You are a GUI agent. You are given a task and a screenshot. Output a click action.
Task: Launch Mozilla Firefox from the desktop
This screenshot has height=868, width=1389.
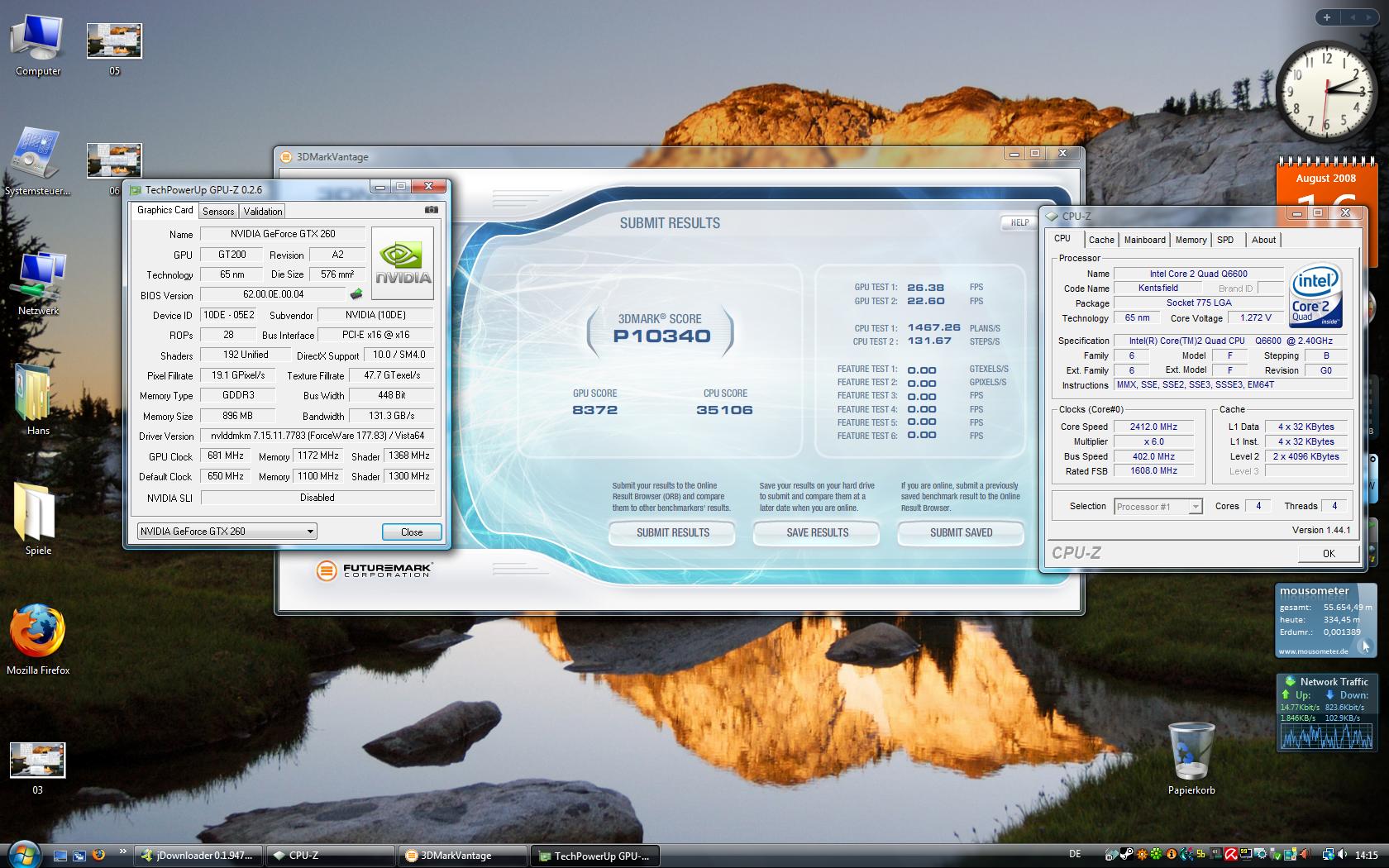pyautogui.click(x=38, y=638)
